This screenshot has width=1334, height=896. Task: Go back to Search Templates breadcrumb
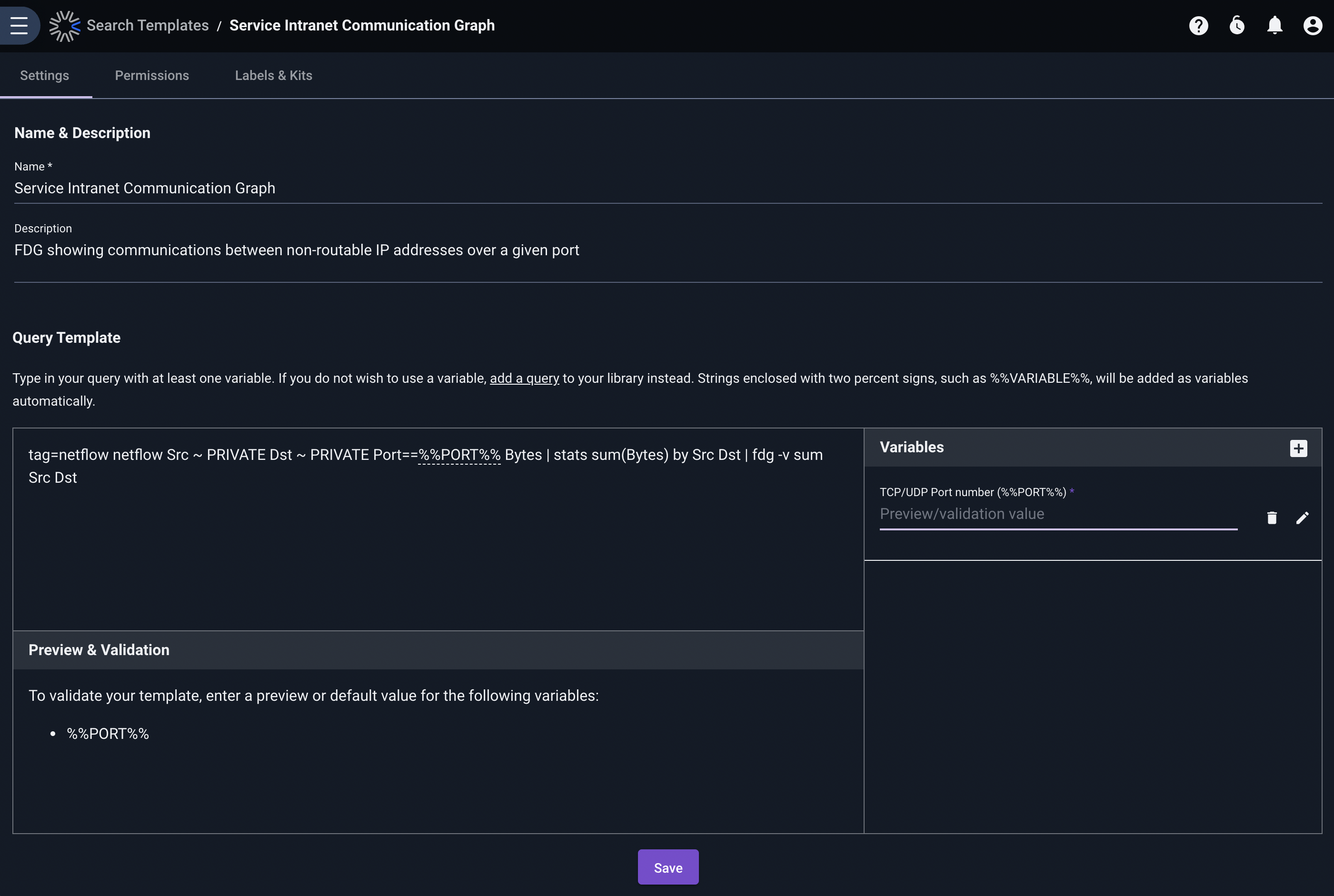[148, 26]
